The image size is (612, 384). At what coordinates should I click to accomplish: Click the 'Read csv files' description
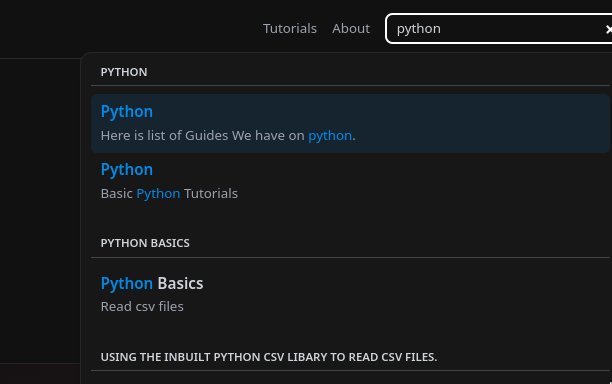pyautogui.click(x=142, y=307)
